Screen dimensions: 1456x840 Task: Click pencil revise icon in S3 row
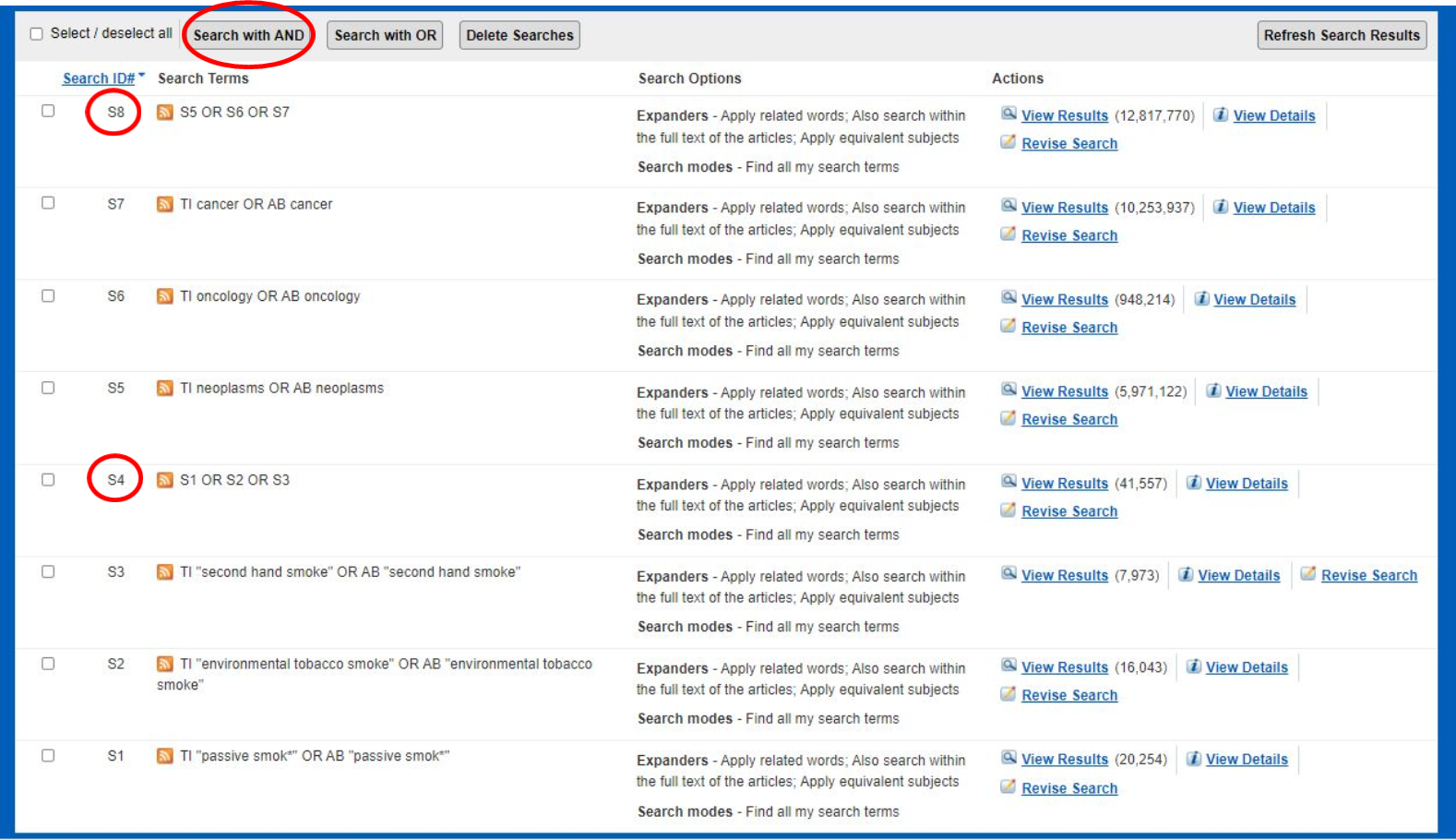click(1308, 573)
